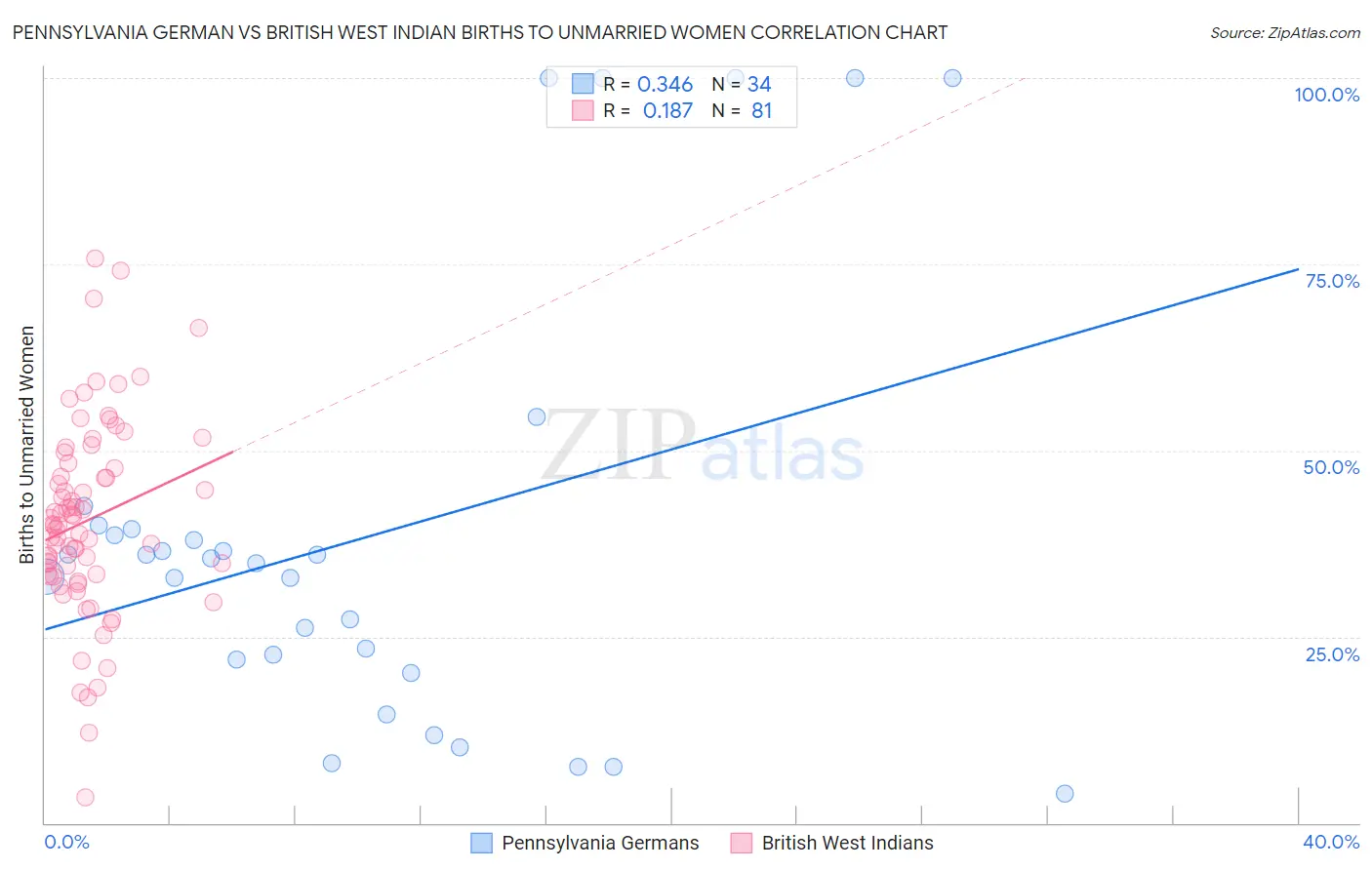Click the 75.0% y-axis label

tap(1332, 281)
